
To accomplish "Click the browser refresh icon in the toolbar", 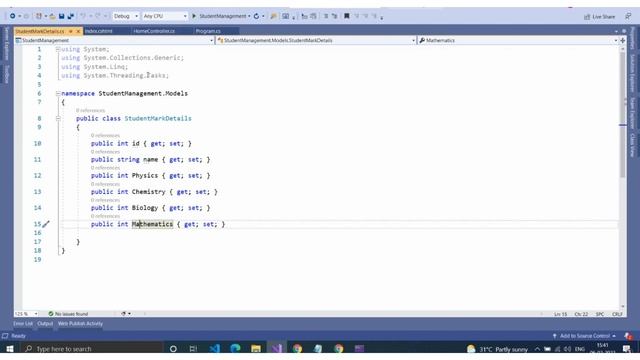I will coord(256,16).
